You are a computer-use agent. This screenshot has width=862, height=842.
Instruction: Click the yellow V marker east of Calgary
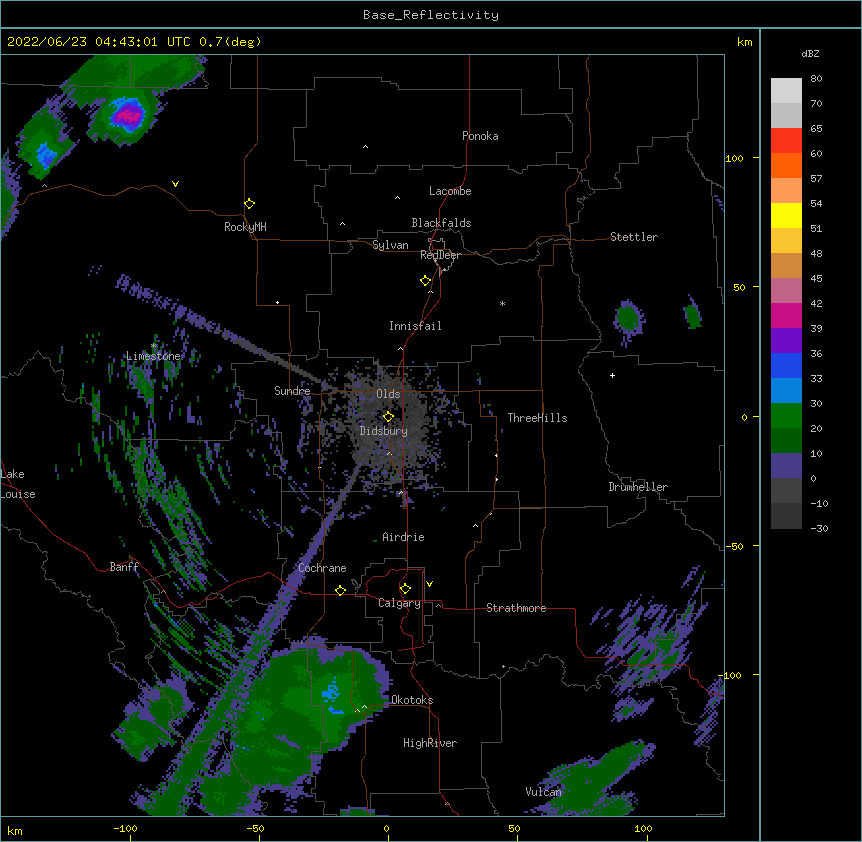(x=429, y=584)
